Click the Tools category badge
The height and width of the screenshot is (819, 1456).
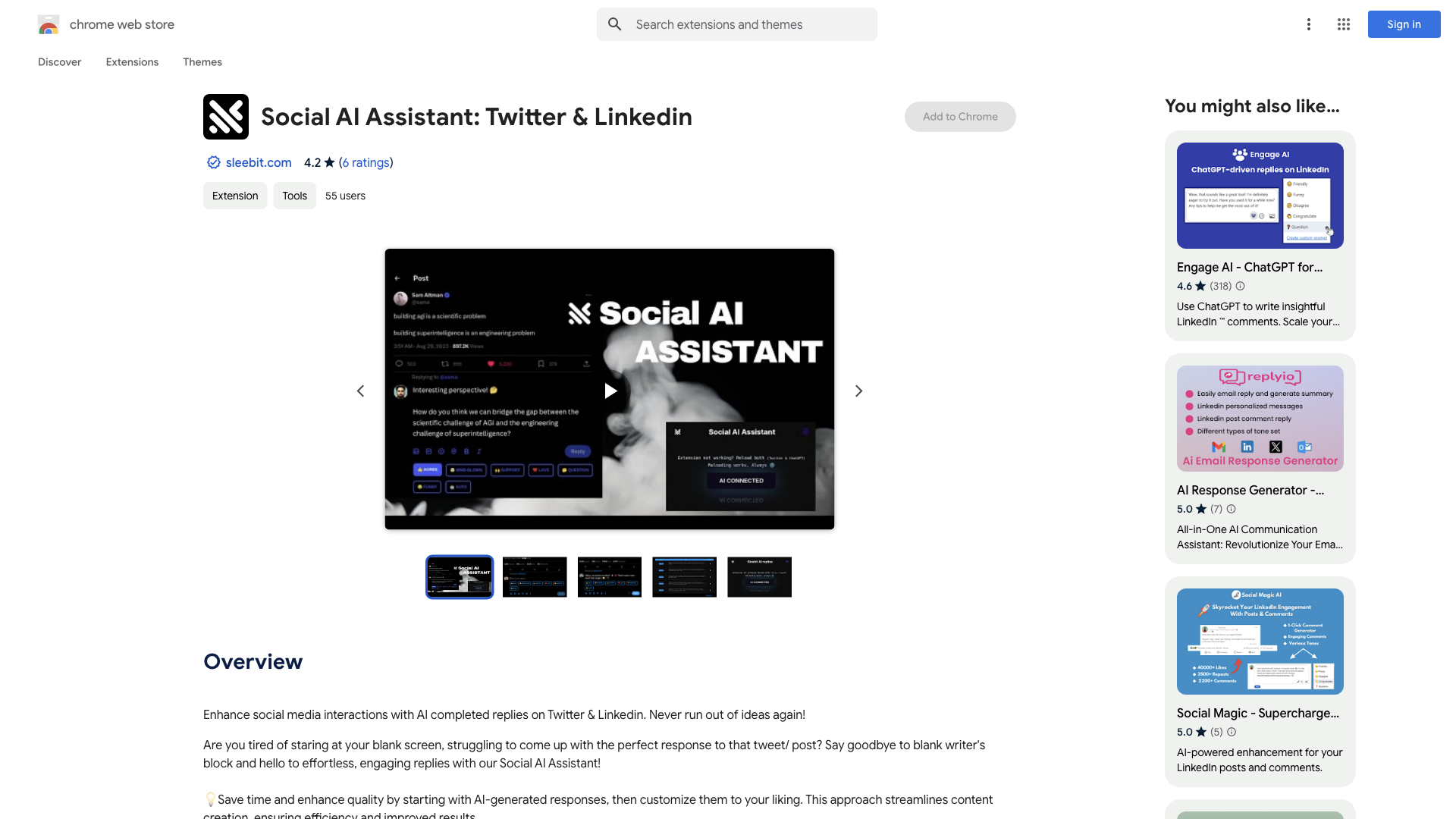point(294,195)
